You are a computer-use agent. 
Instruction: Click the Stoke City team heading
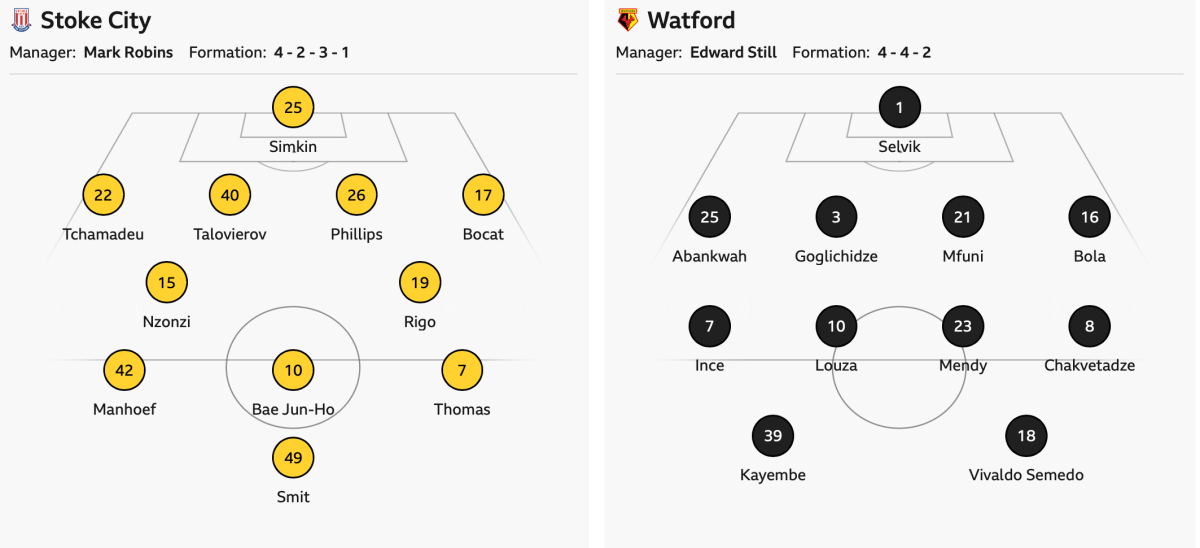click(96, 20)
